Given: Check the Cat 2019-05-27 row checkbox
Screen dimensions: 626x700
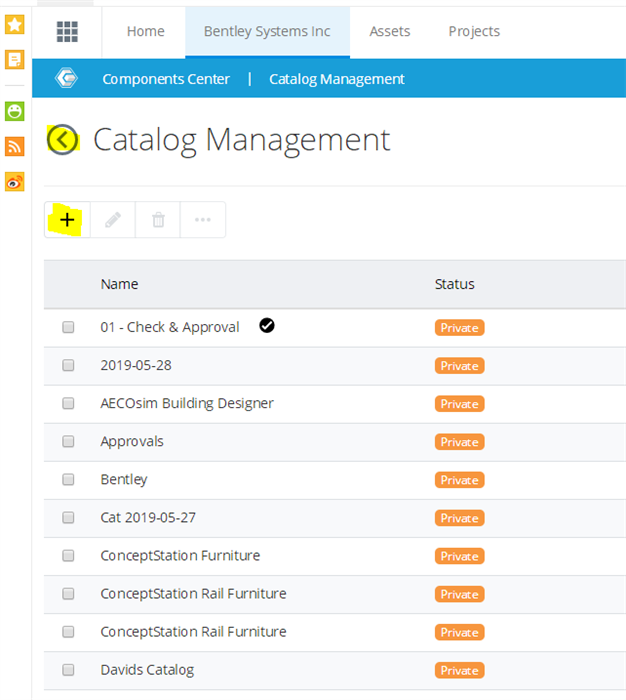Looking at the screenshot, I should click(68, 517).
